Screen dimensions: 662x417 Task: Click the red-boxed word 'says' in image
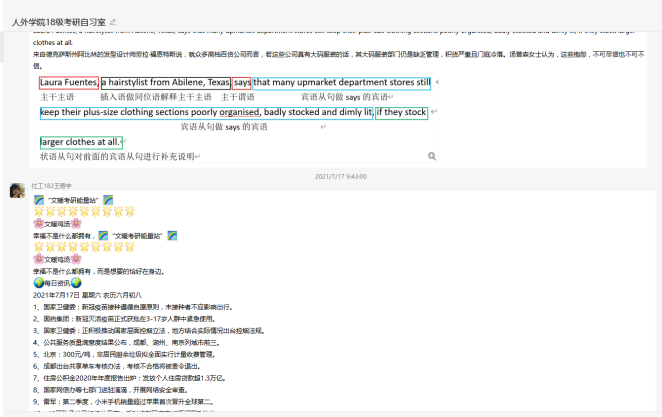click(x=242, y=82)
